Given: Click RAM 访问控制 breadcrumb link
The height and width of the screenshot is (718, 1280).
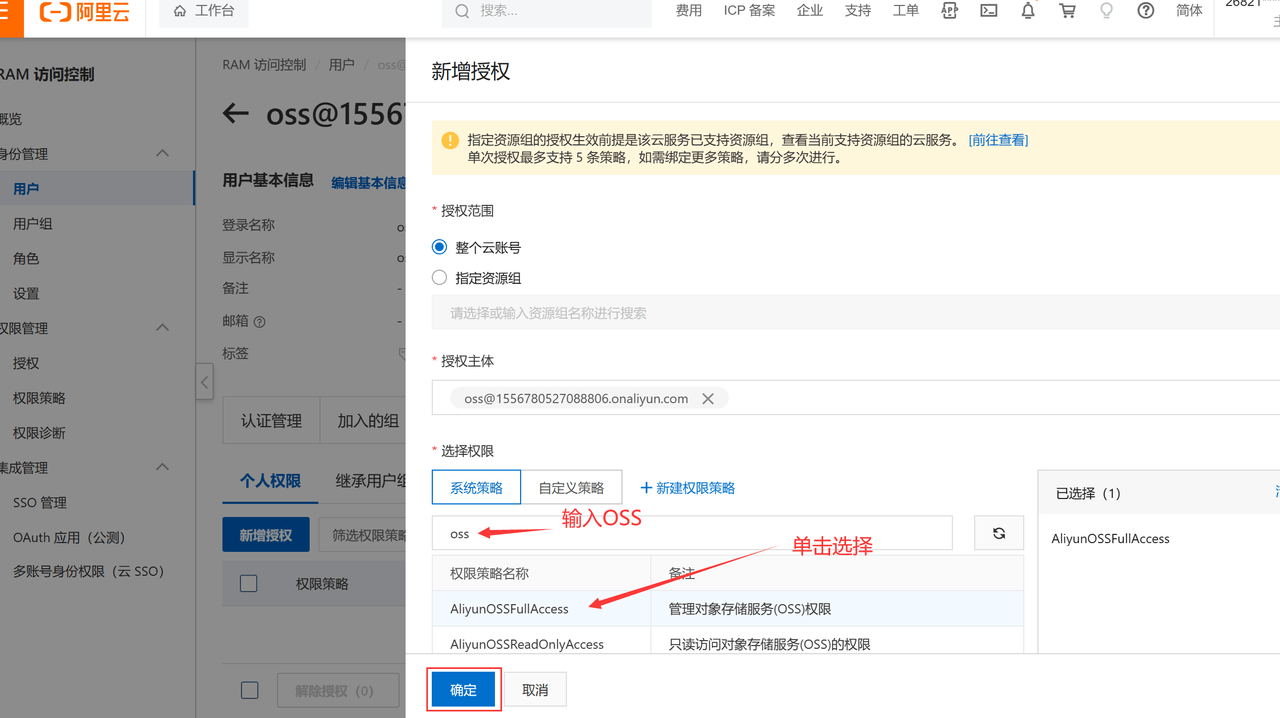Looking at the screenshot, I should coord(264,65).
